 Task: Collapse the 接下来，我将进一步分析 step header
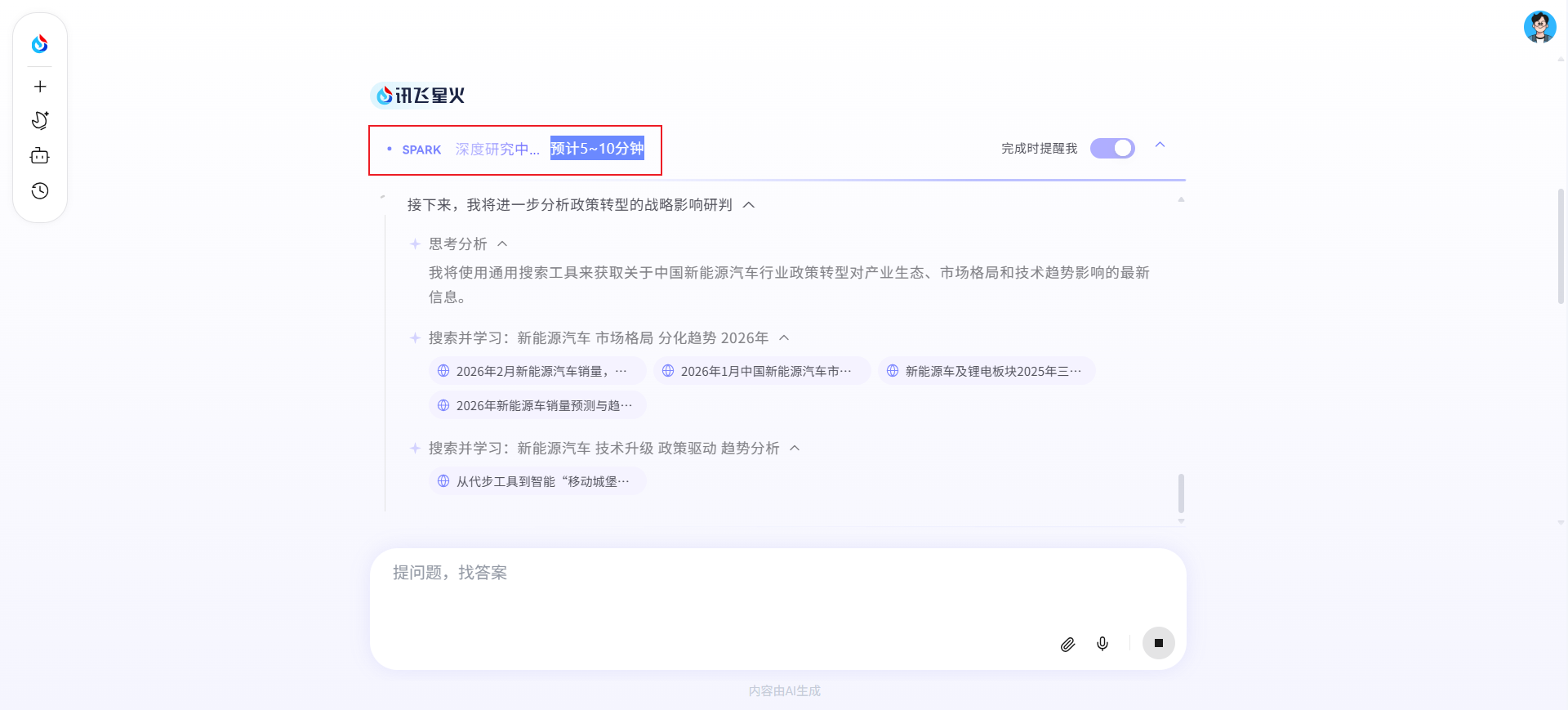pos(749,205)
